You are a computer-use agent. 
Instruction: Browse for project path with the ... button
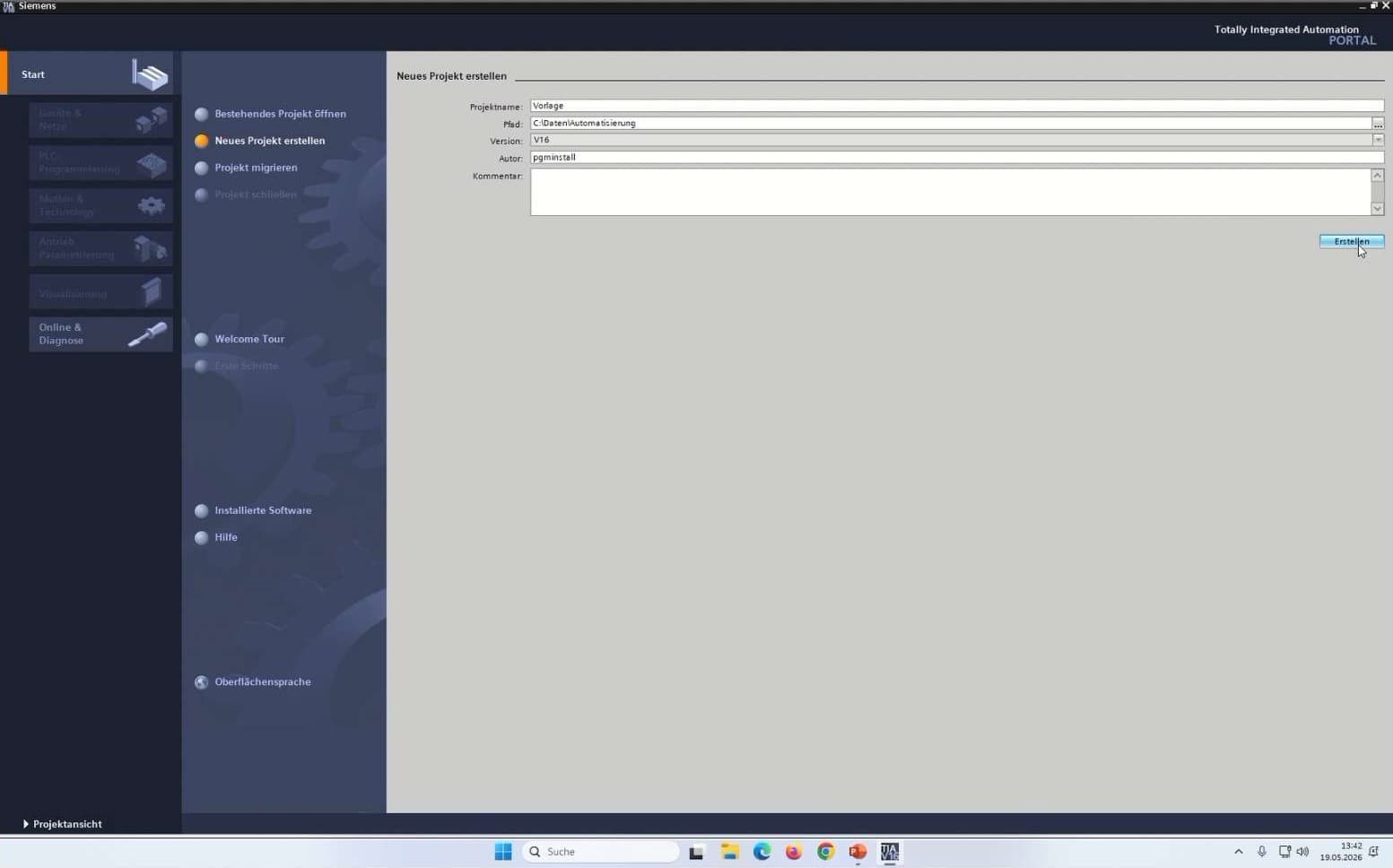(x=1378, y=123)
